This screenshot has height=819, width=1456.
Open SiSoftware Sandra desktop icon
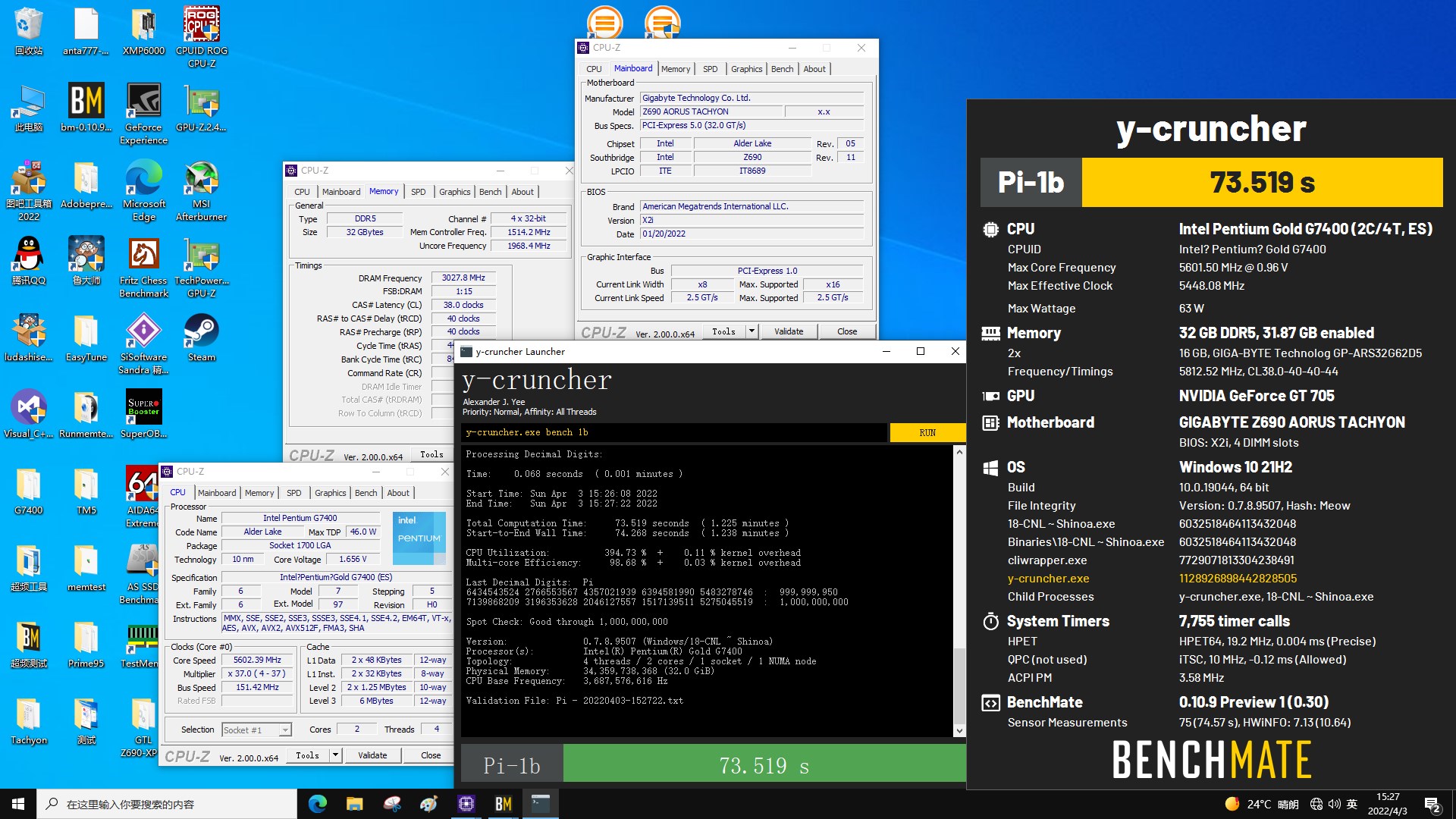tap(144, 344)
